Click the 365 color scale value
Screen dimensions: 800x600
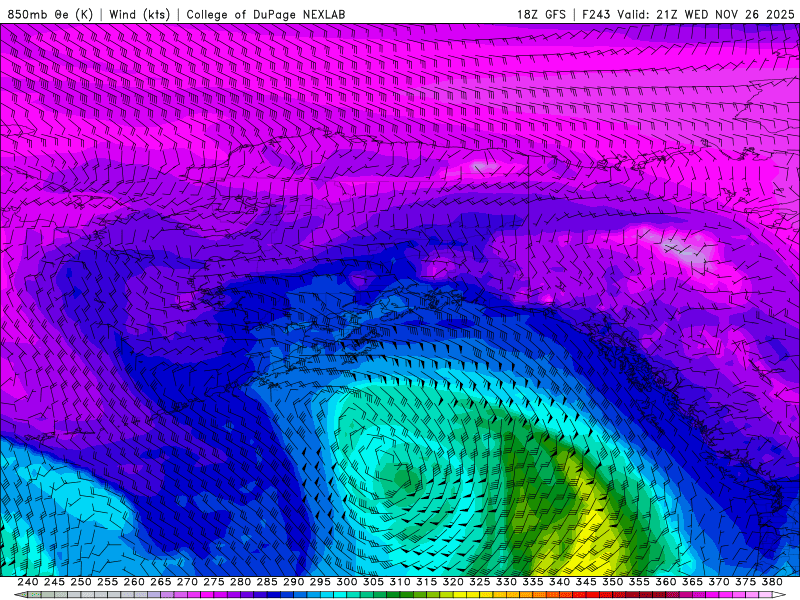[x=692, y=582]
